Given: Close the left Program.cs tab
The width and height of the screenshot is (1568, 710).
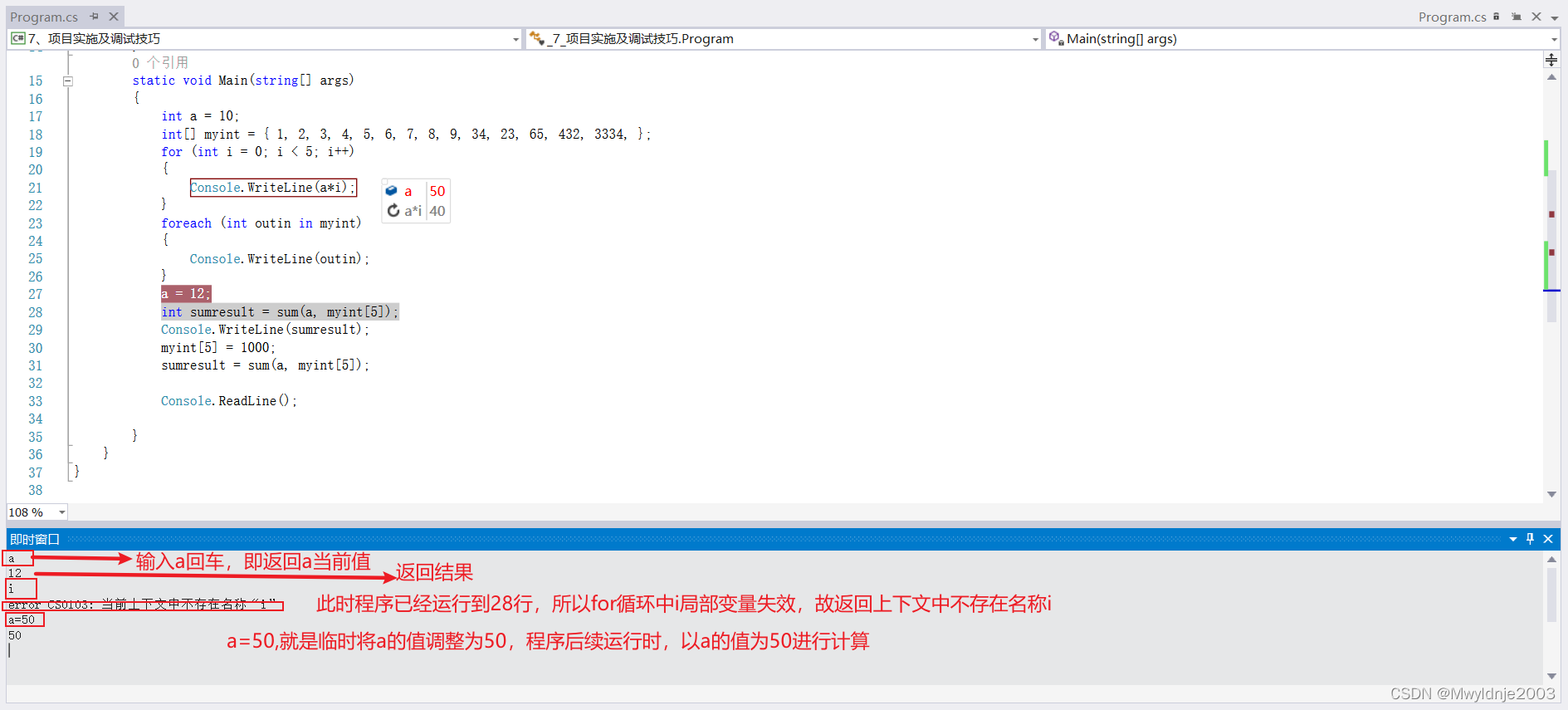Looking at the screenshot, I should (114, 17).
